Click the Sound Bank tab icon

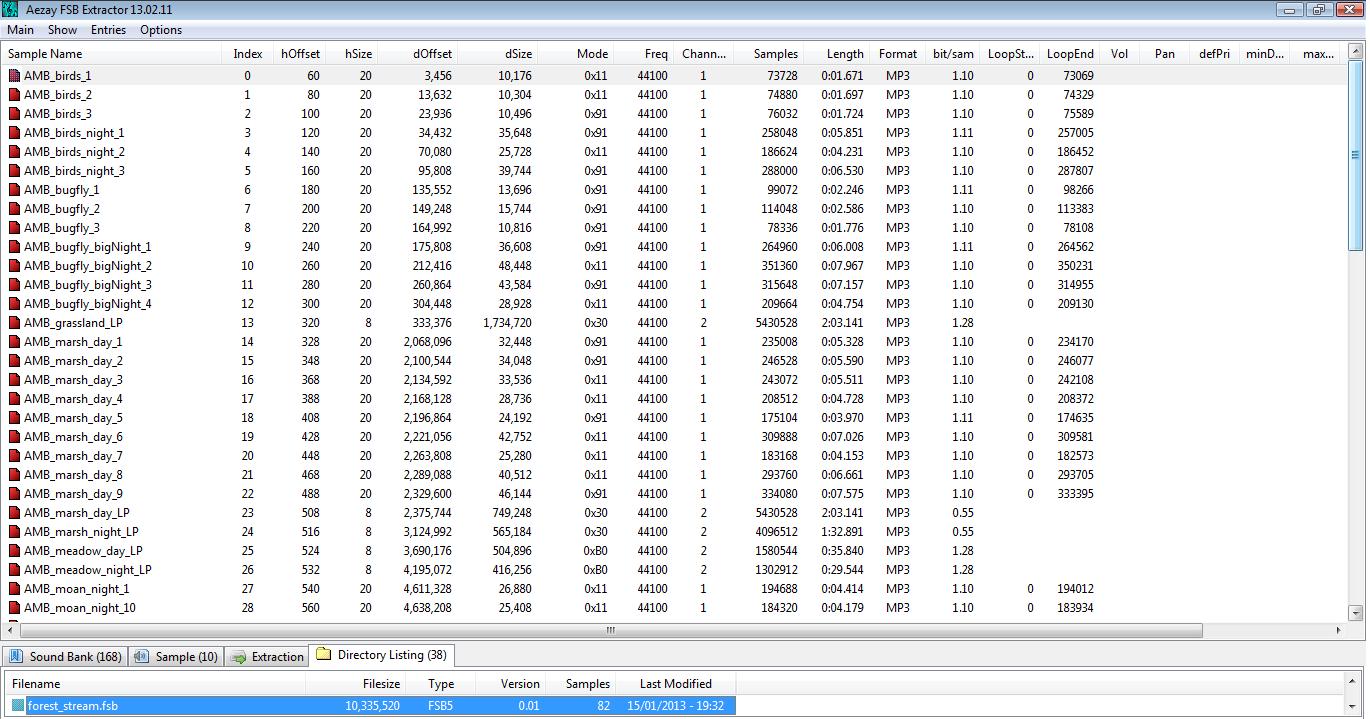click(x=16, y=657)
